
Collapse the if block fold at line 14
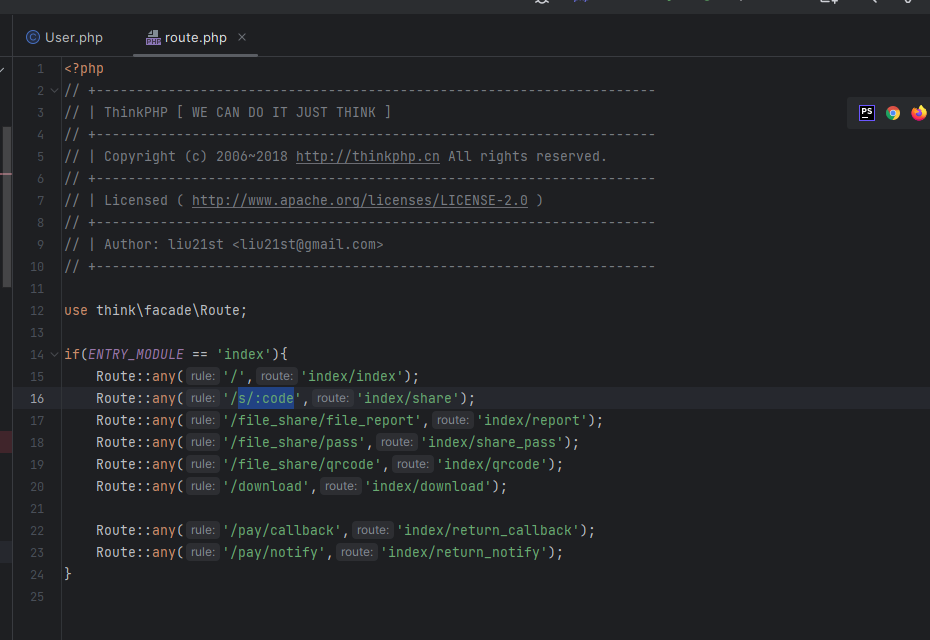tap(54, 354)
